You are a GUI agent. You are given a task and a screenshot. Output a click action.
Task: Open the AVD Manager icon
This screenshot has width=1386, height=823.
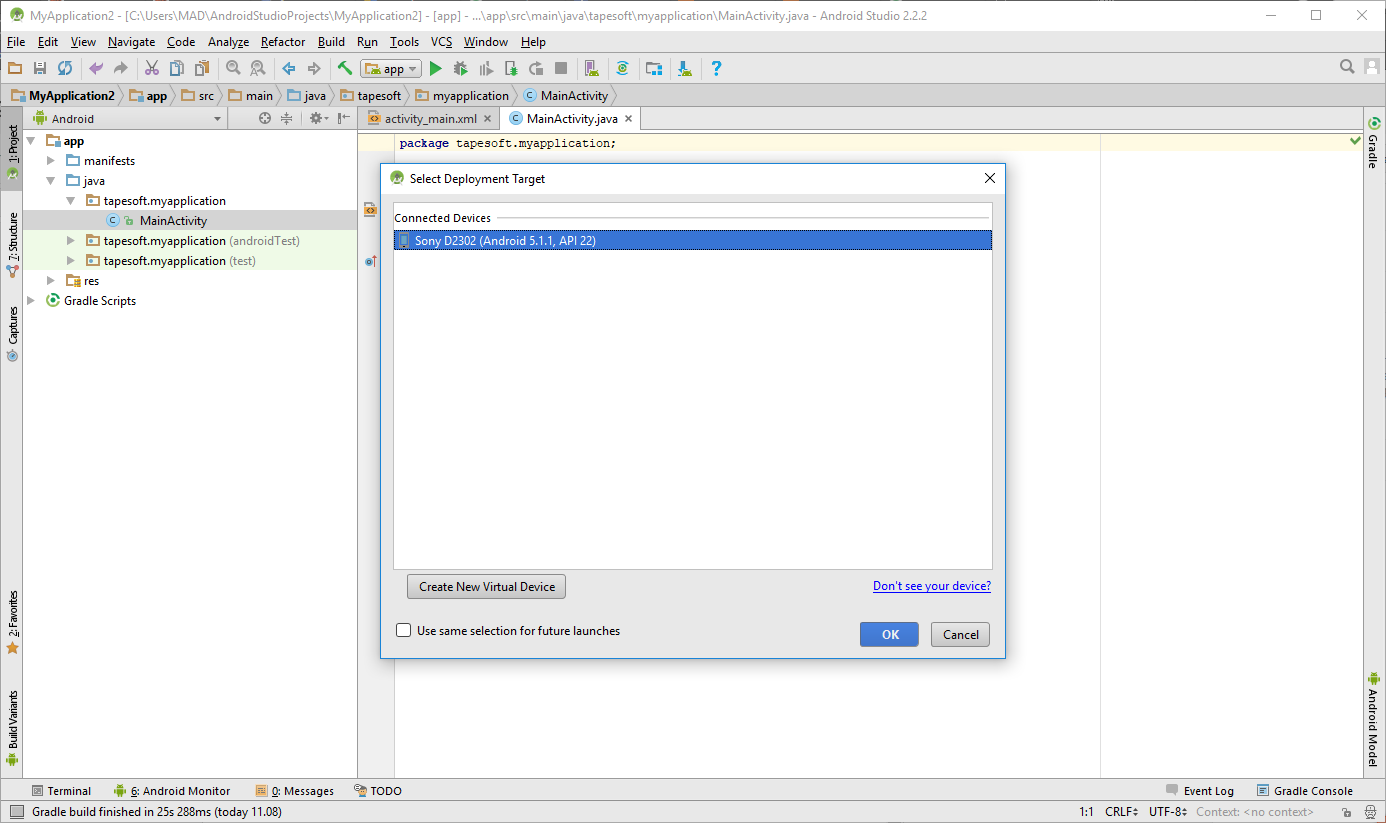[x=592, y=68]
